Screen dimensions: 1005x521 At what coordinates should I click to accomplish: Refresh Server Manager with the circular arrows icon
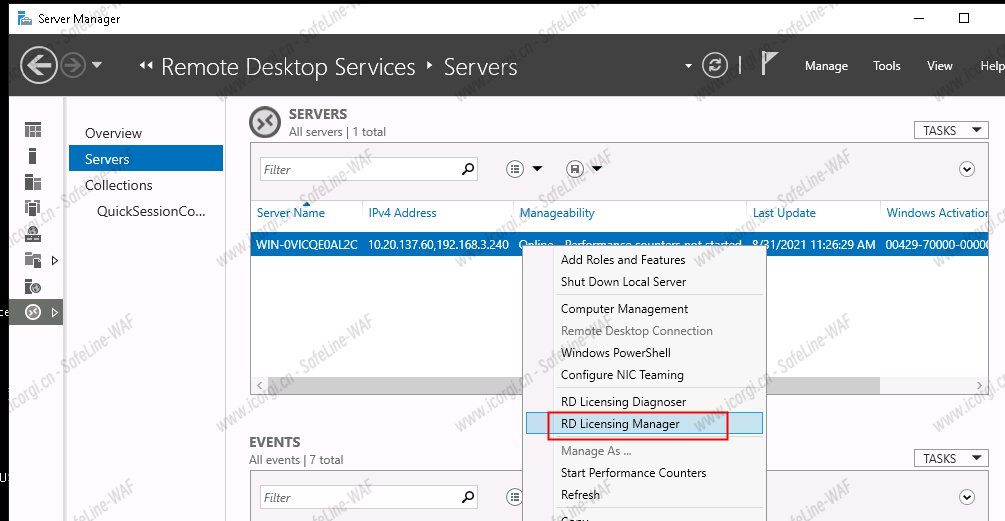pos(715,65)
